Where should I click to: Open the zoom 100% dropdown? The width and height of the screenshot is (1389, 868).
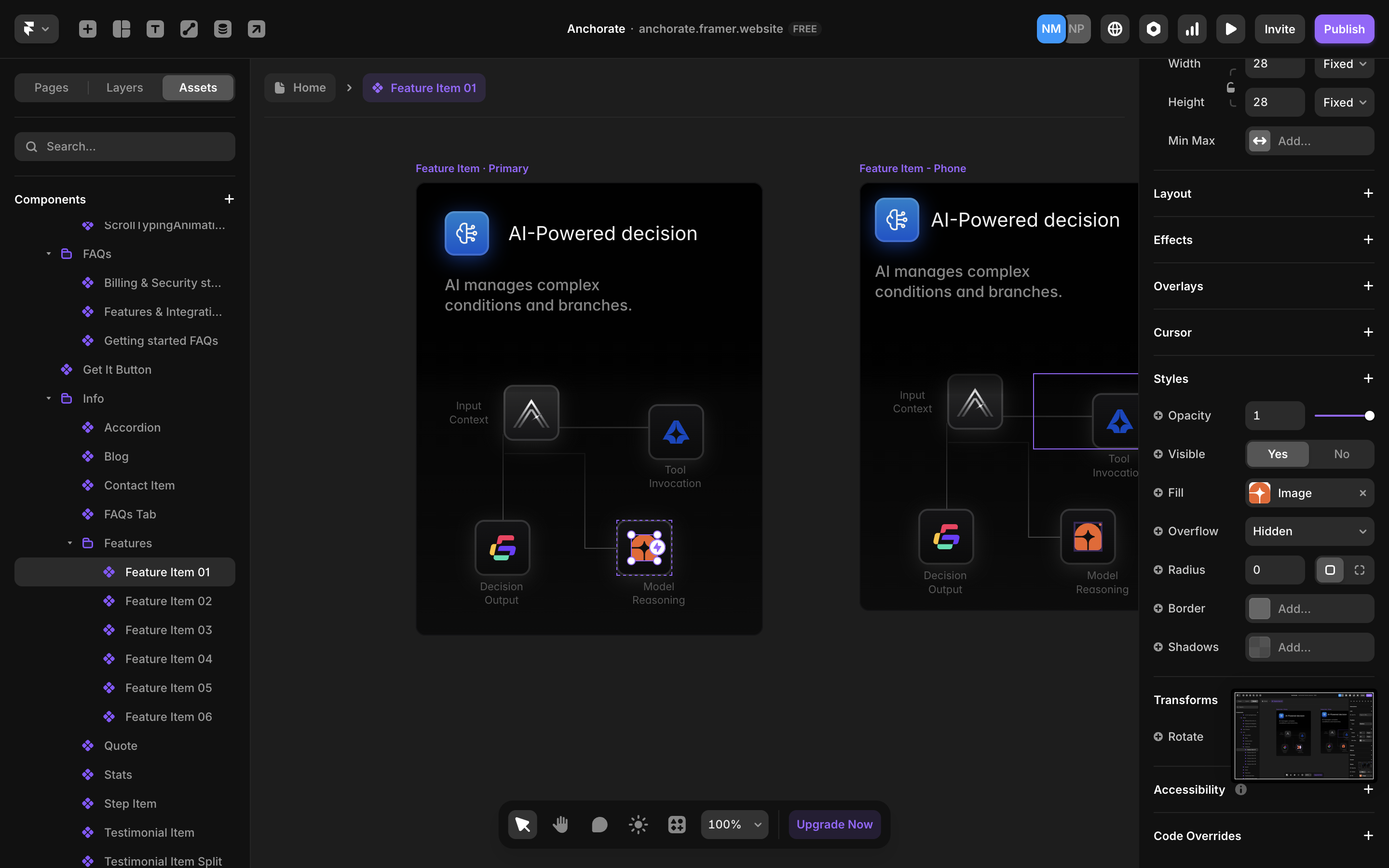(x=734, y=825)
